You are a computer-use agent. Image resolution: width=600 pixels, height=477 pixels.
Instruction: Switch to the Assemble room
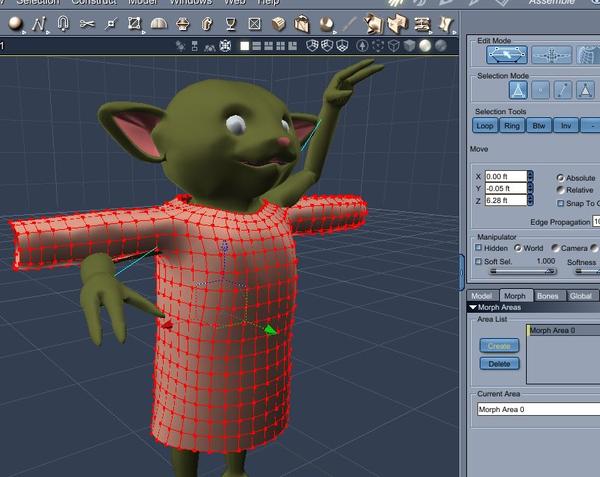click(551, 2)
